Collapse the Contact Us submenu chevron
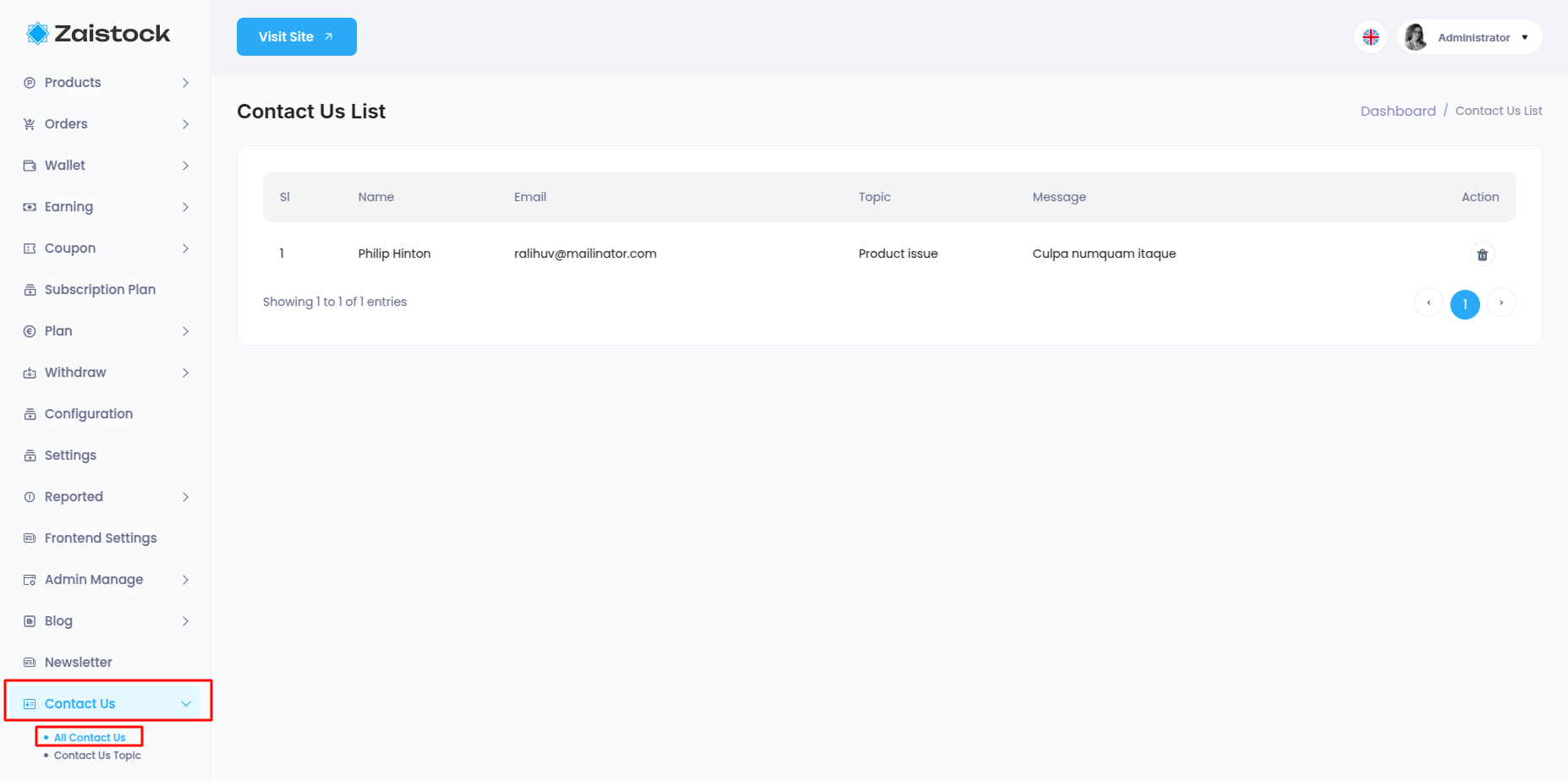 [x=186, y=704]
